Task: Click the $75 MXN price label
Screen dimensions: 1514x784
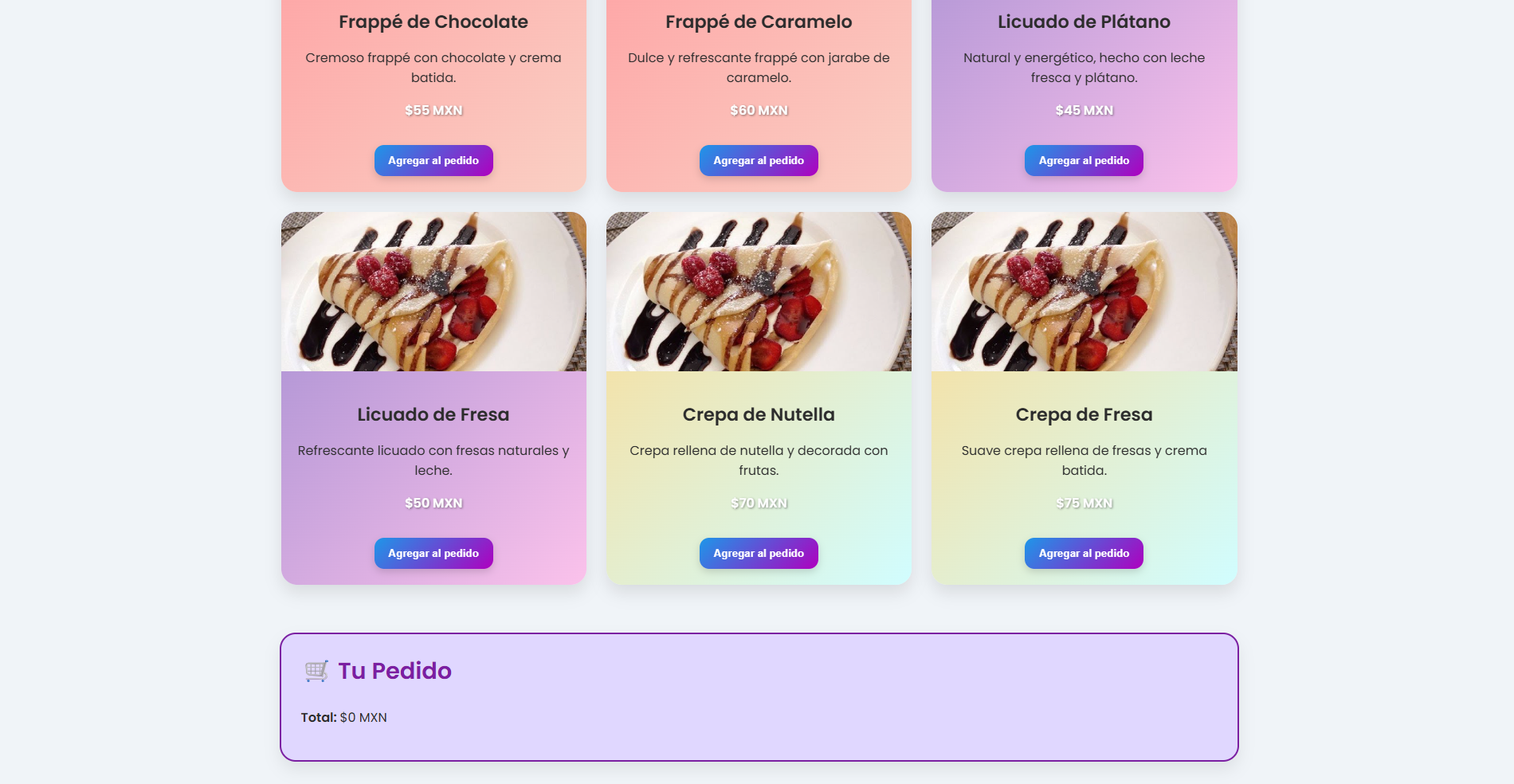Action: pyautogui.click(x=1084, y=503)
